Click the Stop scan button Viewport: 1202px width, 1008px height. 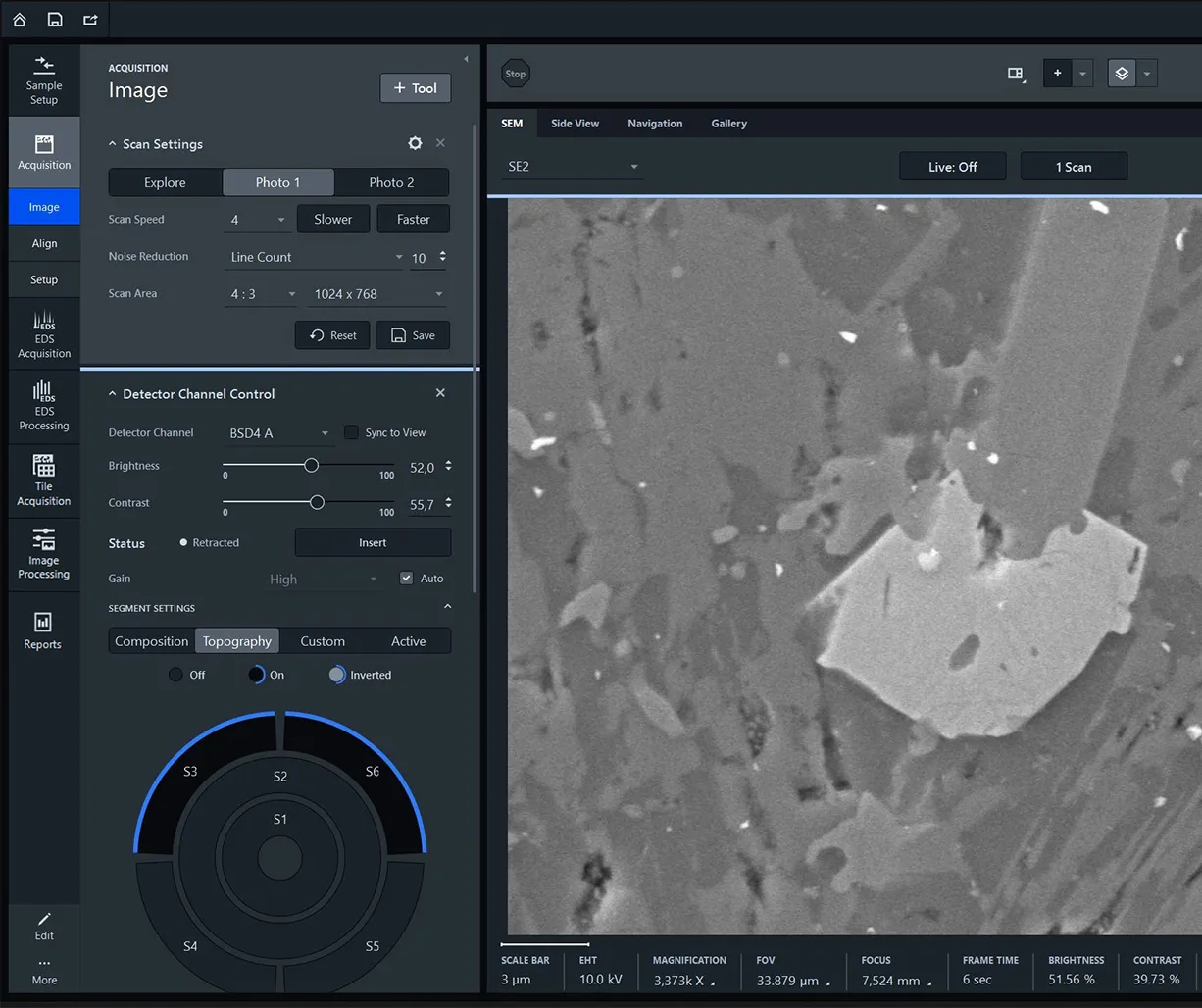pyautogui.click(x=515, y=74)
